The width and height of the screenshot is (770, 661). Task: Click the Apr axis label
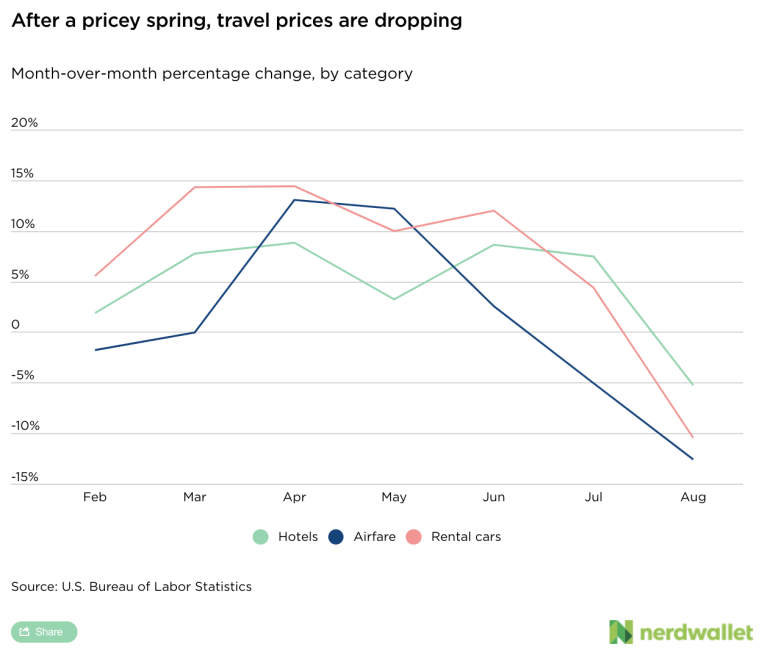coord(294,497)
